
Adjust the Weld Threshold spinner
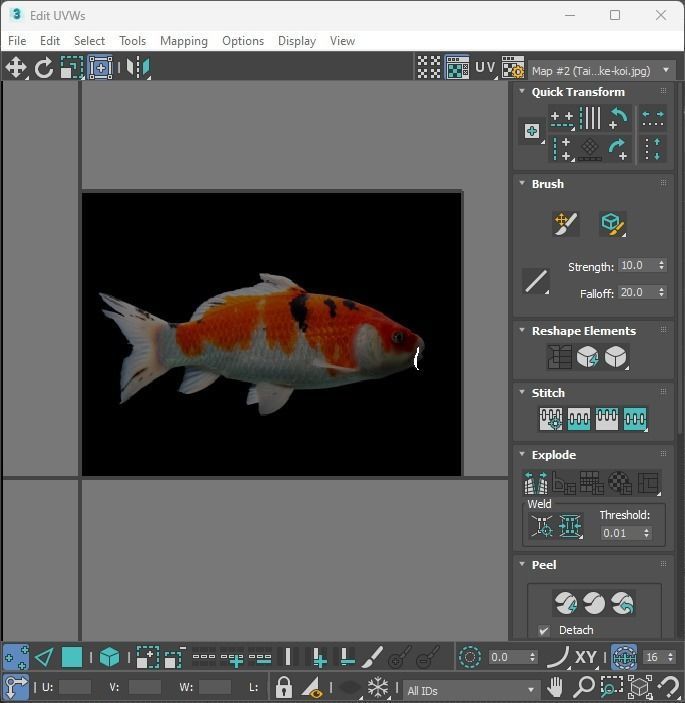point(646,533)
